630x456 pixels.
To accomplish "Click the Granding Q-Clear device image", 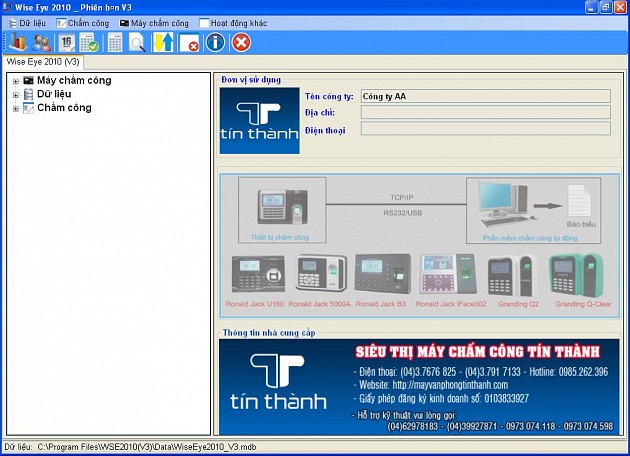I will point(577,275).
